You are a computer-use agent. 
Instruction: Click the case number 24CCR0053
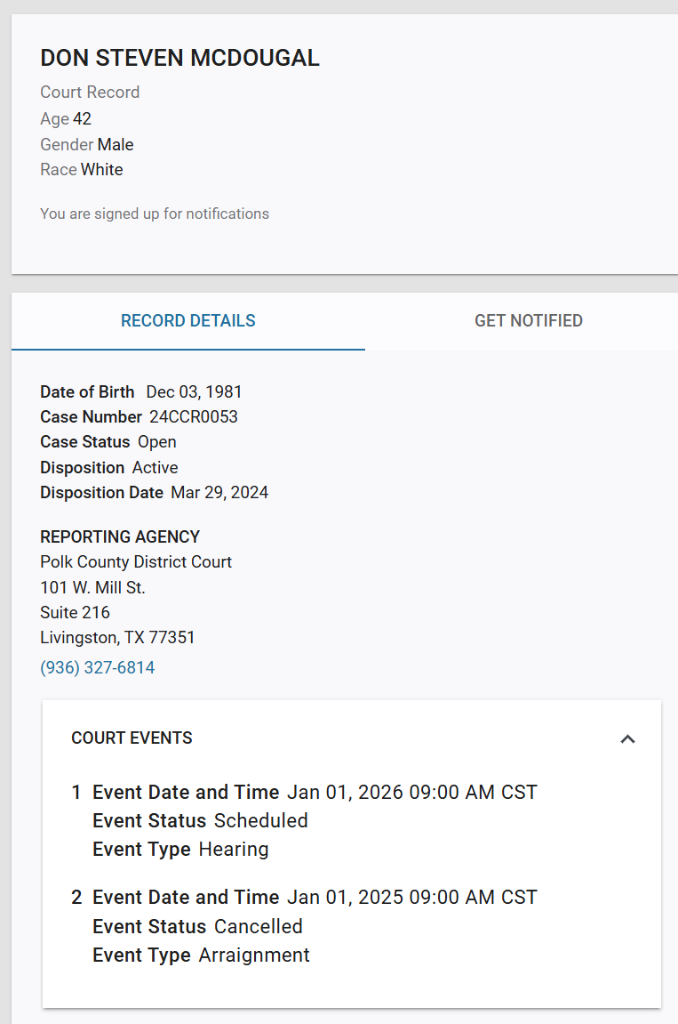tap(193, 417)
